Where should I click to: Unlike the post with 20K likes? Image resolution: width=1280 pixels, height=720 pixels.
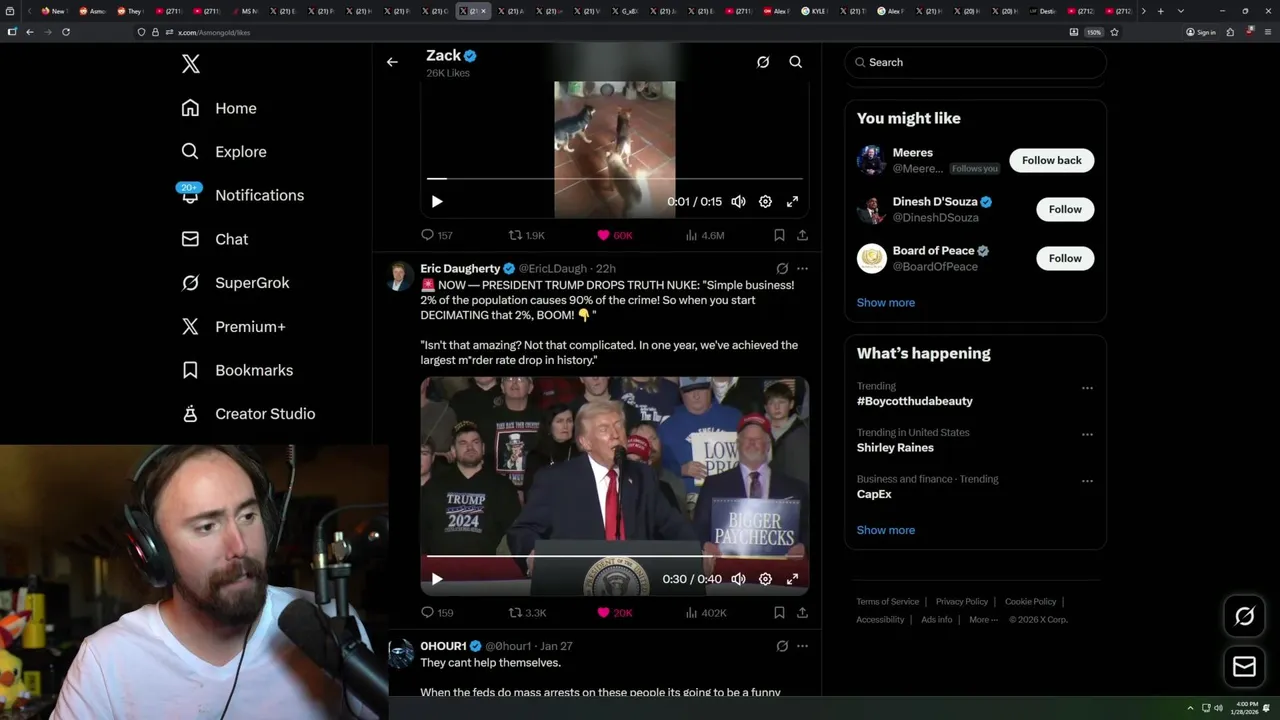[615, 612]
